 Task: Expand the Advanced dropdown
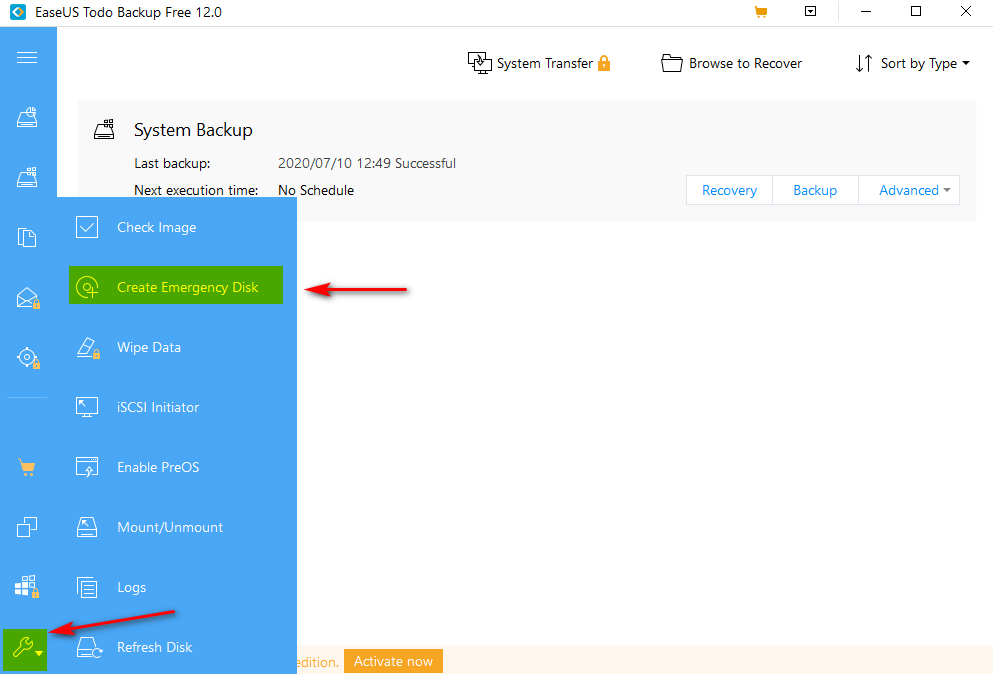pyautogui.click(x=909, y=190)
